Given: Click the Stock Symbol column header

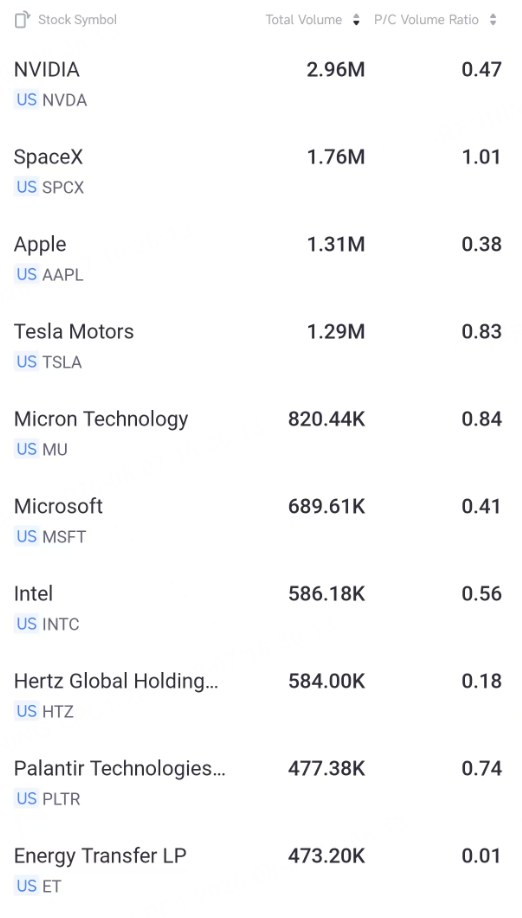Looking at the screenshot, I should point(77,20).
